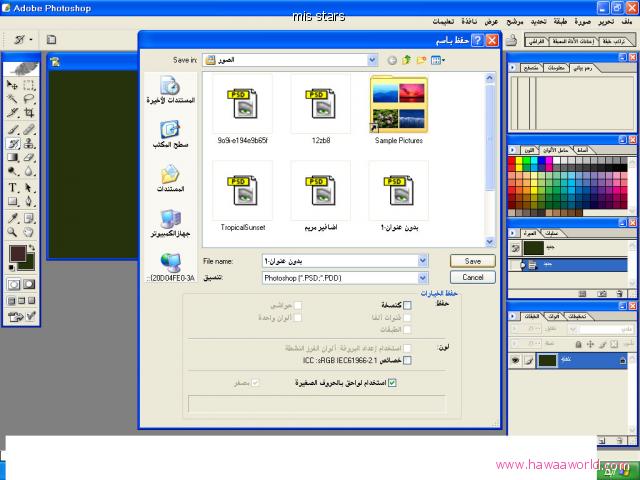Expand the File name dropdown arrow
The image size is (640, 480).
point(423,260)
